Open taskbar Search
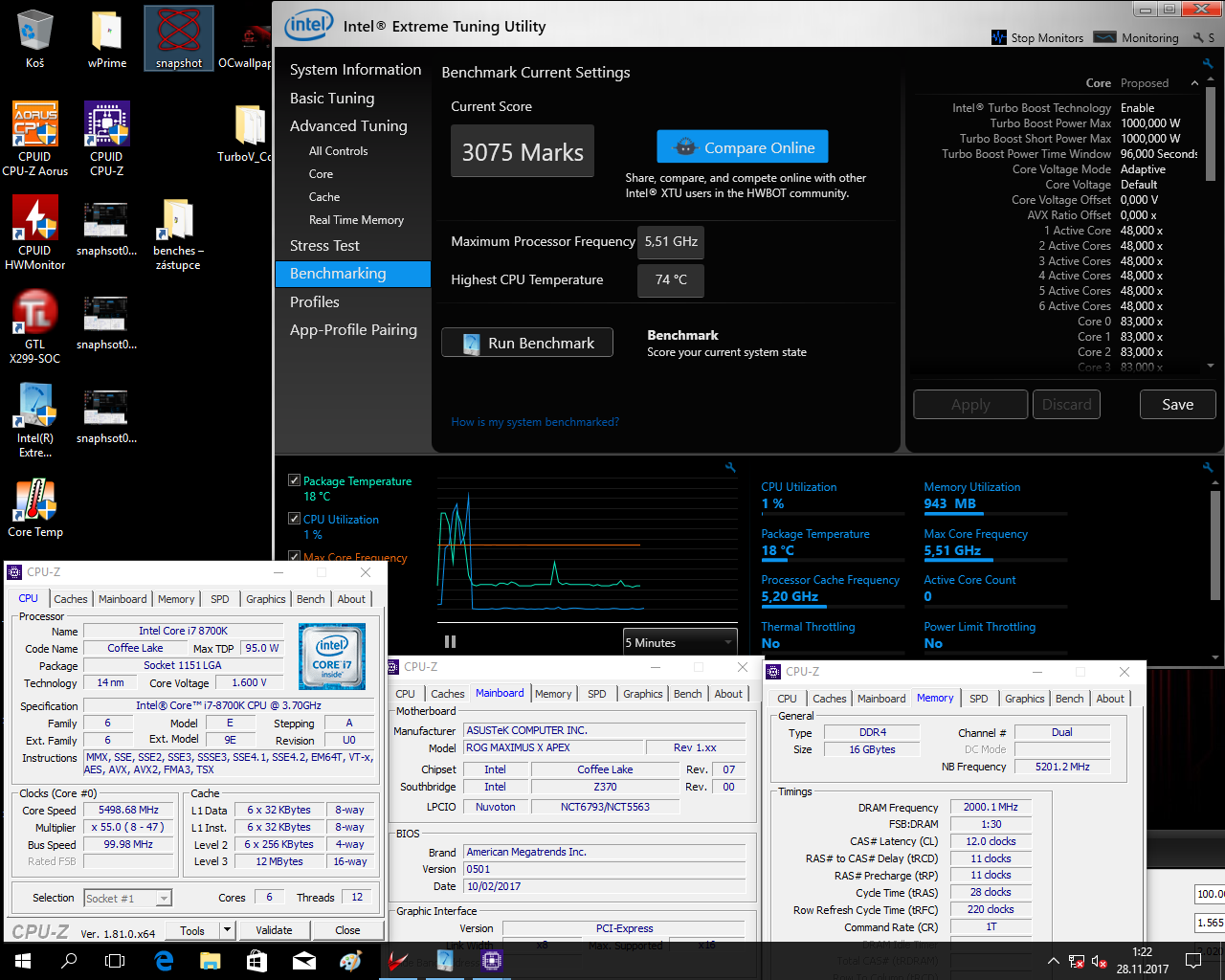This screenshot has height=980, width=1225. point(69,961)
